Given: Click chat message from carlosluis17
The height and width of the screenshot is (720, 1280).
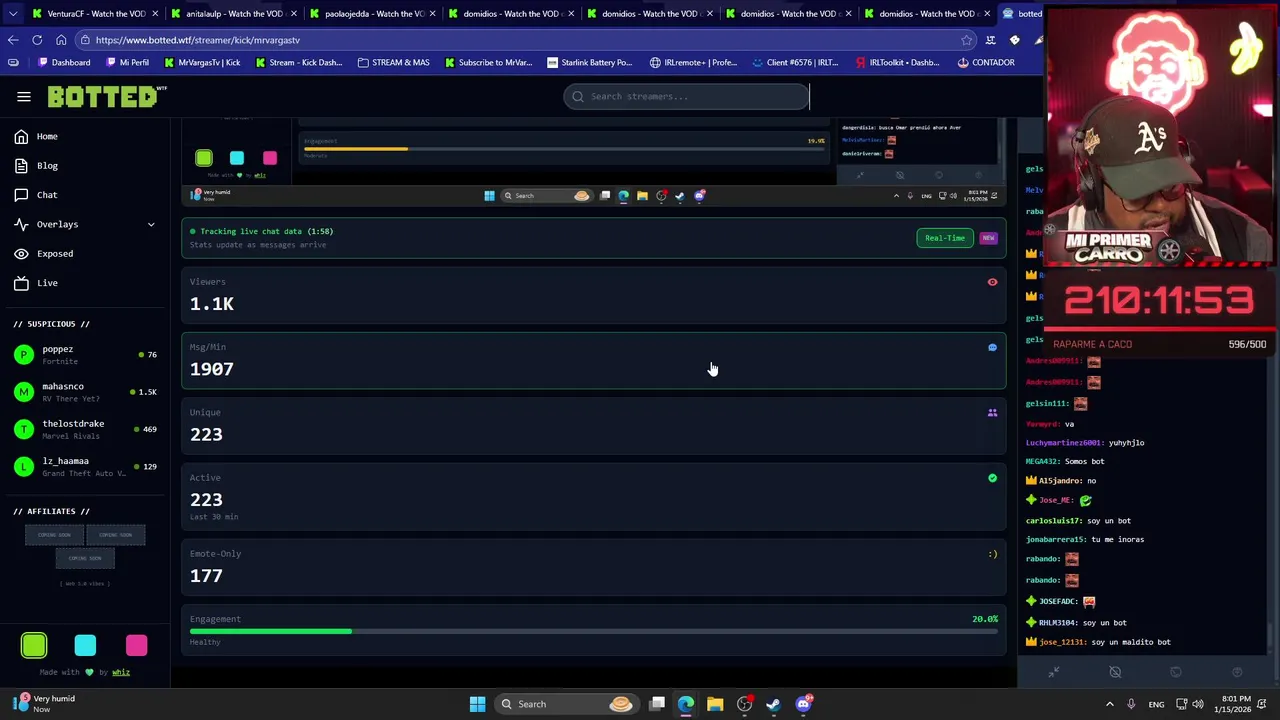Looking at the screenshot, I should click(x=1078, y=520).
